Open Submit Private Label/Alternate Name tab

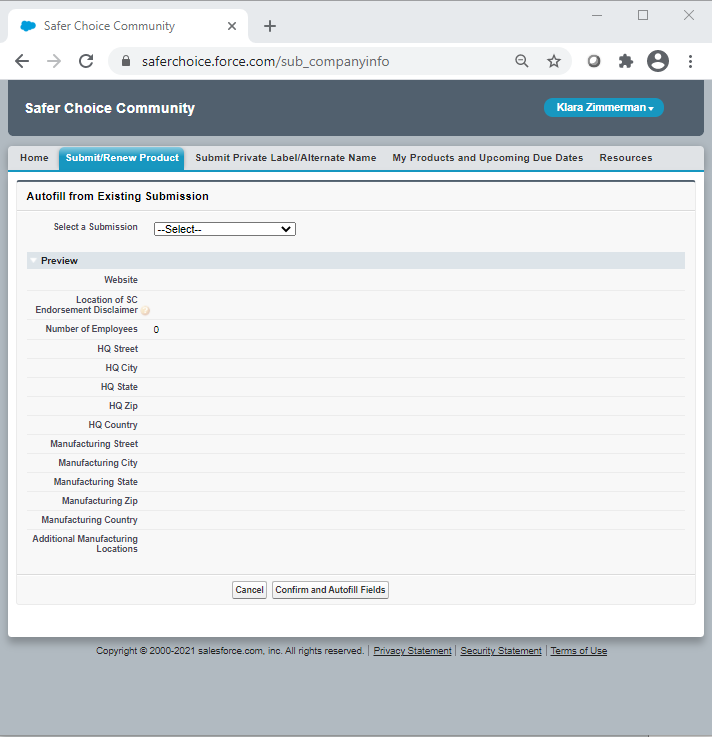coord(286,158)
